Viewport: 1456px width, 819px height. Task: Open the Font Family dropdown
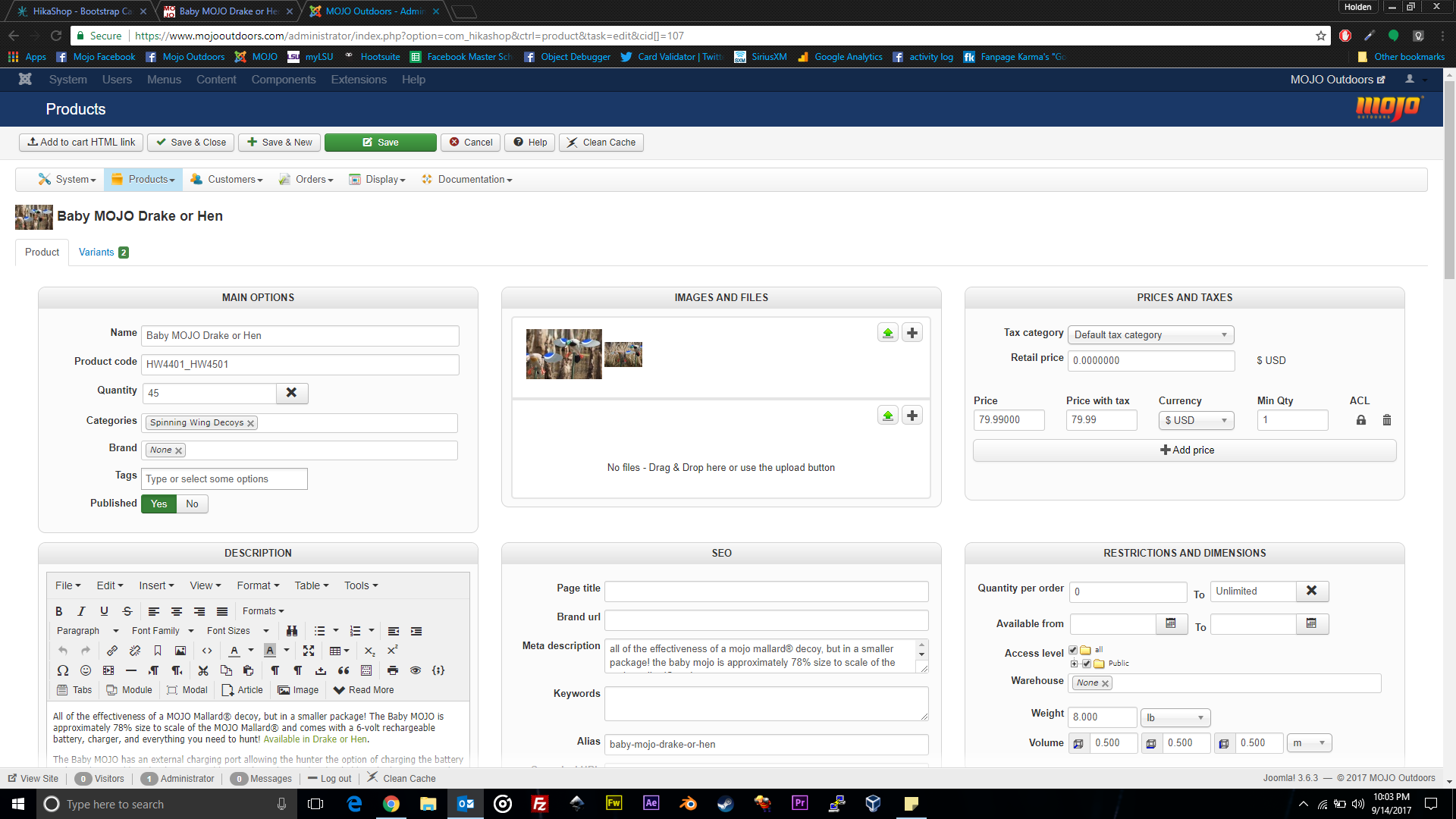[x=162, y=631]
